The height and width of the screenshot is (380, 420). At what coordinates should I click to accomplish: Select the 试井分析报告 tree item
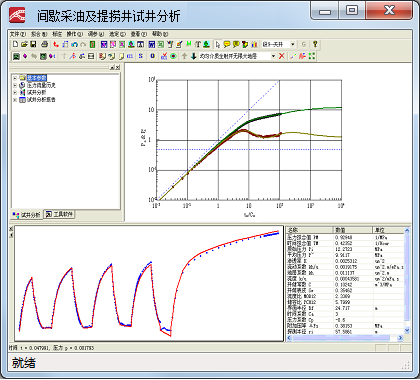click(41, 100)
